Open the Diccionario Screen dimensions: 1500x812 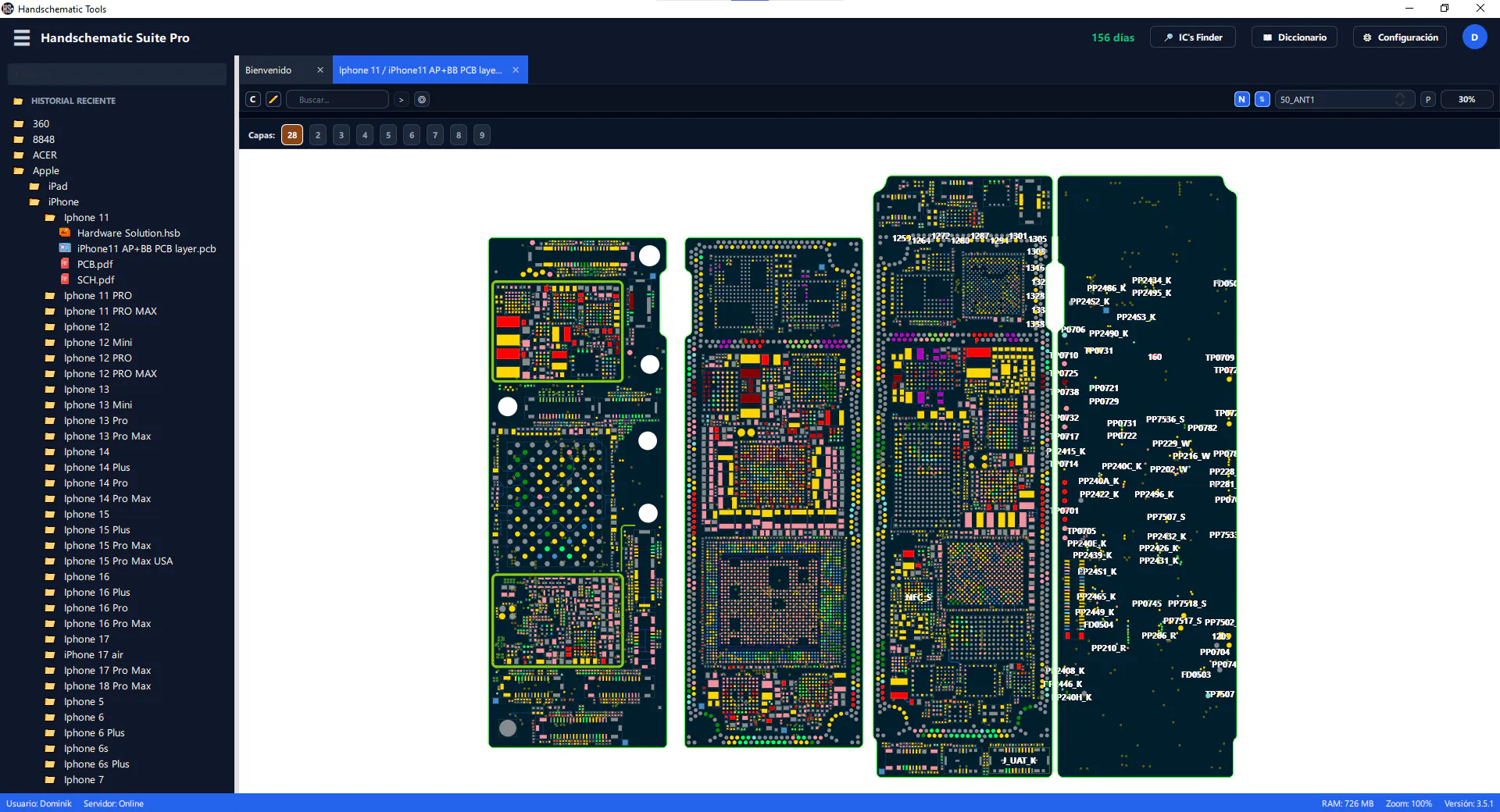1295,37
